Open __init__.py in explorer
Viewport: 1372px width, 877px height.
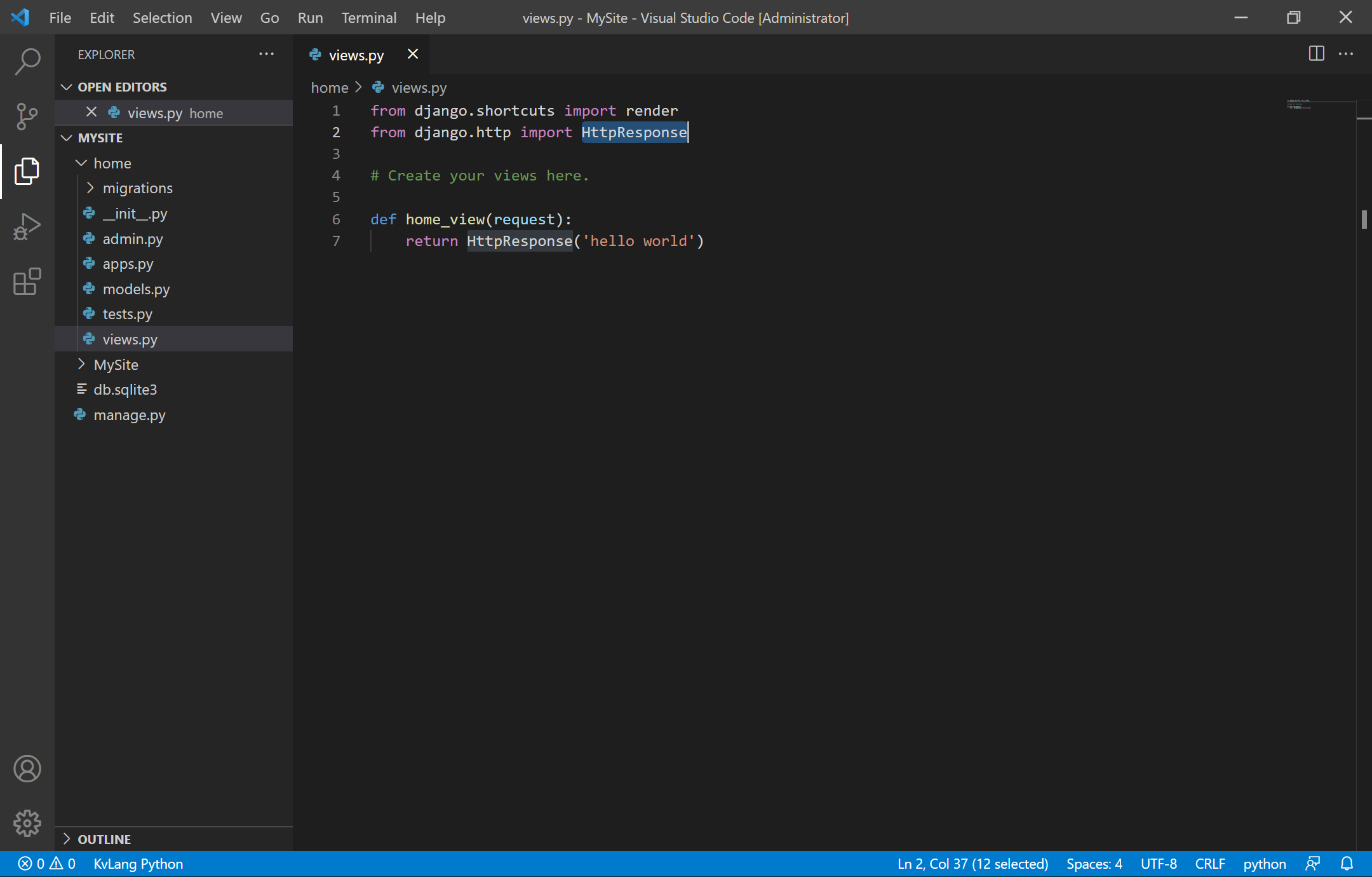[174, 214]
